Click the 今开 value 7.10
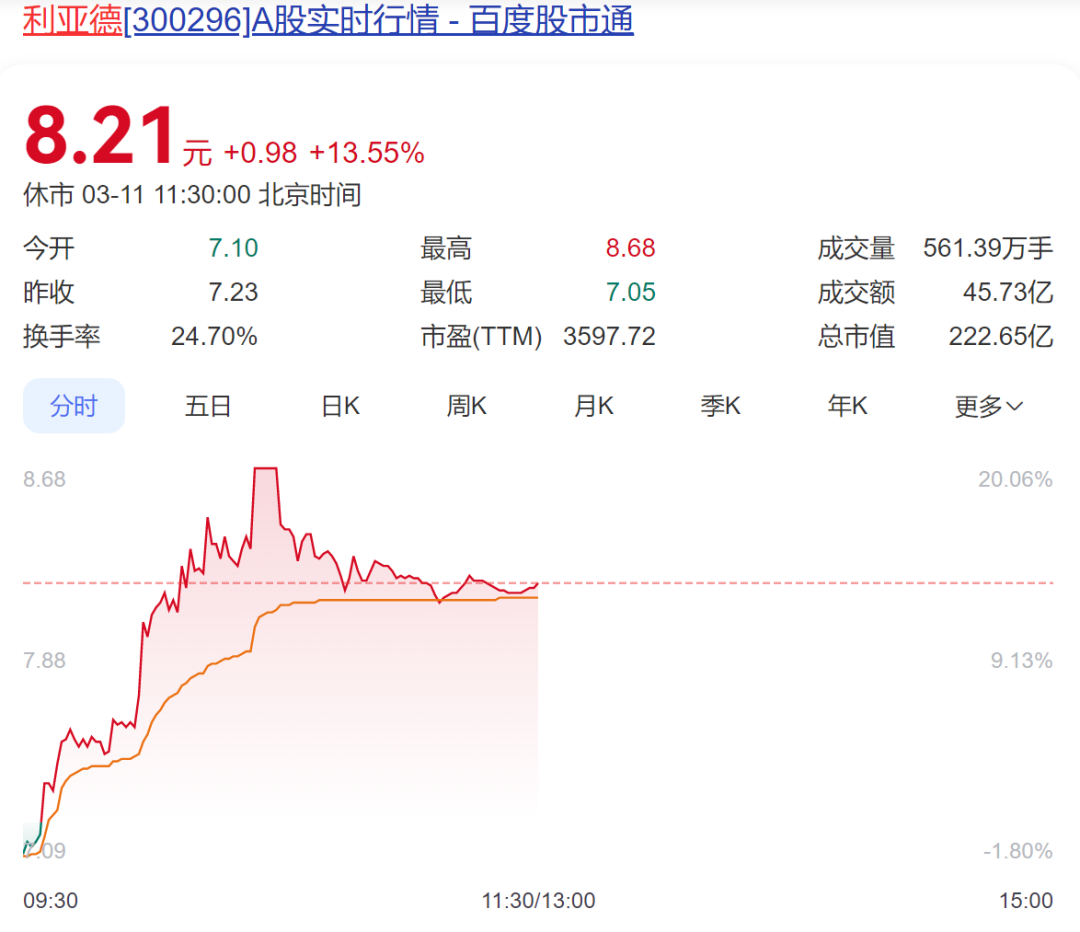Viewport: 1080px width, 932px height. [233, 248]
